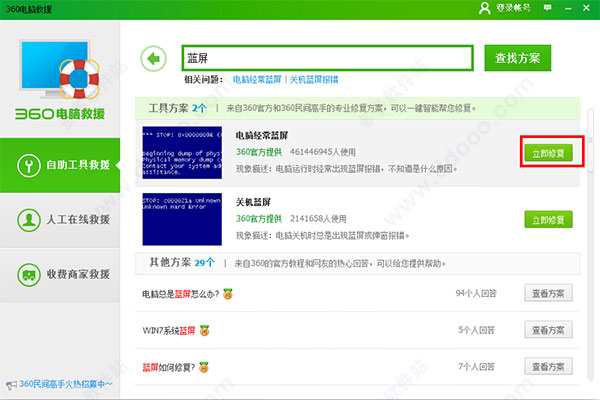The image size is (600, 400).
Task: Open question WIN7系统蓝屏
Action: [169, 330]
